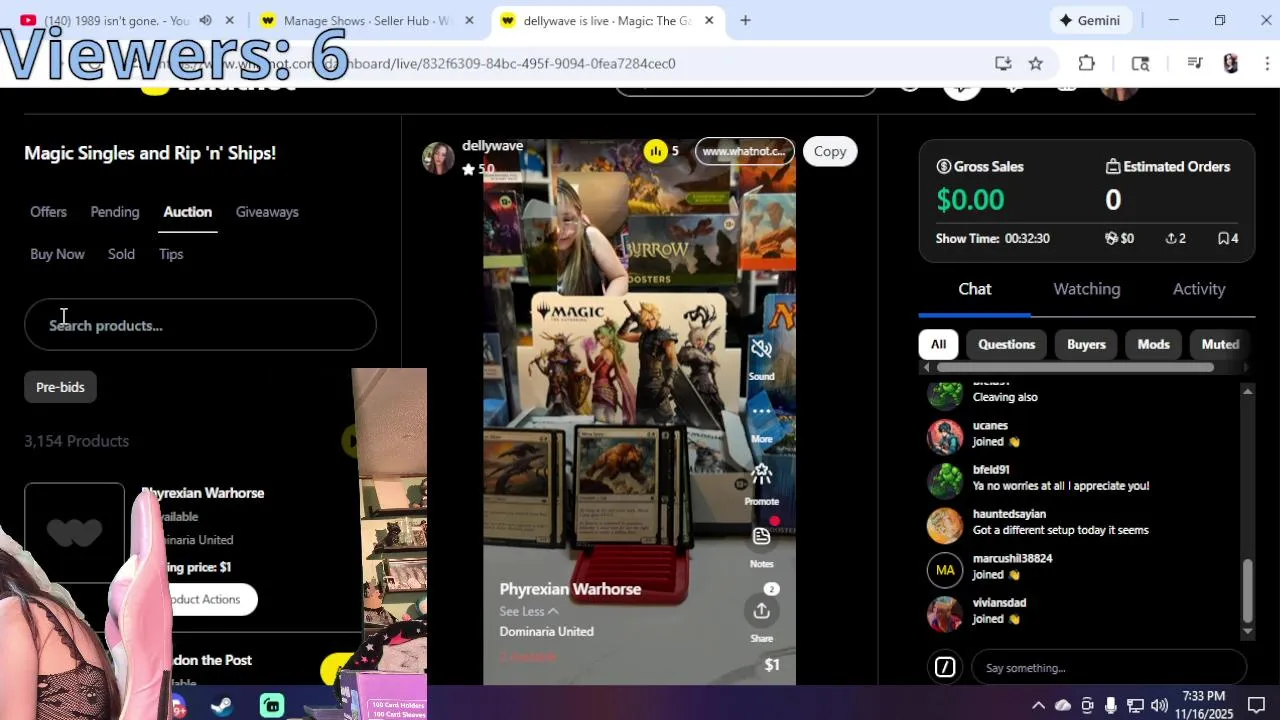Screen dimensions: 1280x720
Task: Click the taskbar microphone icon
Action: [x=1111, y=705]
